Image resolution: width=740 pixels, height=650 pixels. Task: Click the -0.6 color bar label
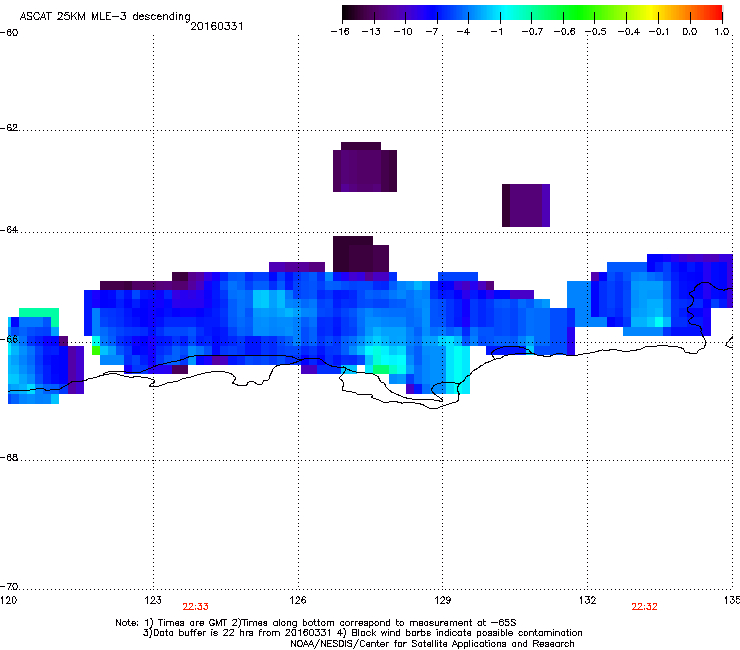coord(564,32)
